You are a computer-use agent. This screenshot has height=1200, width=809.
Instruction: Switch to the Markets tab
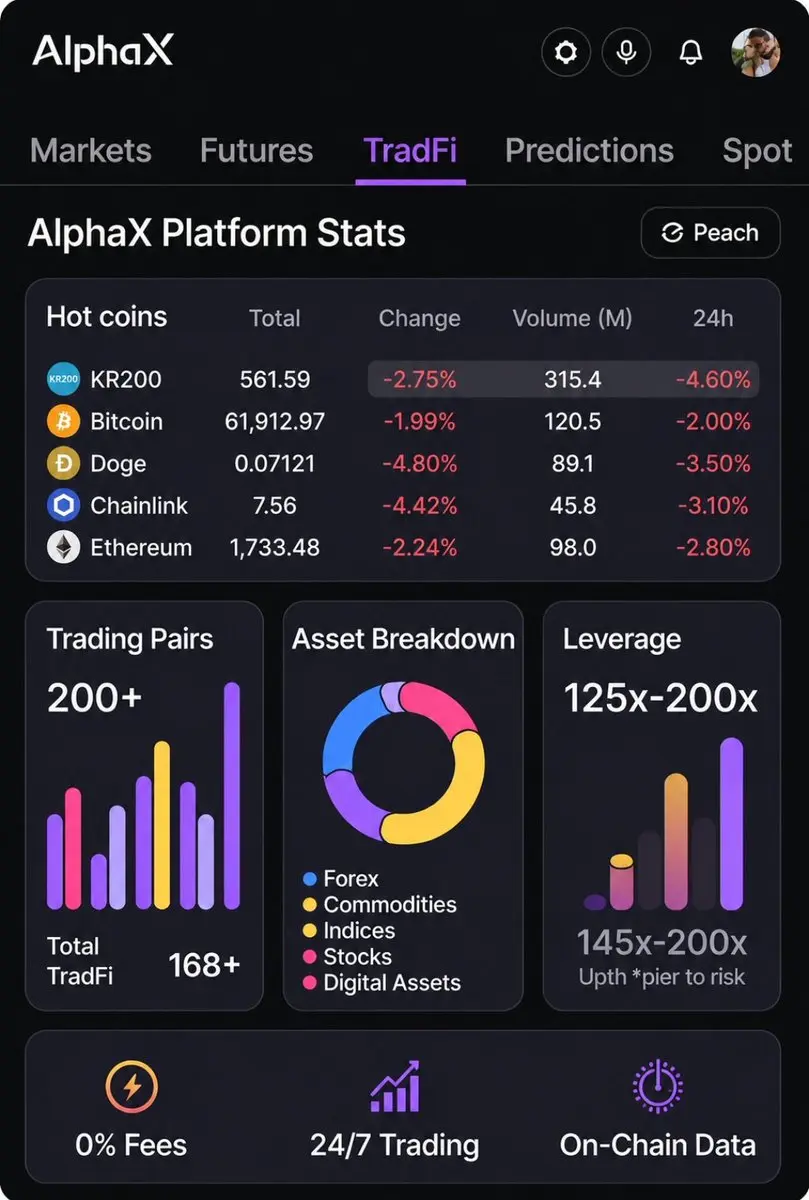[91, 150]
